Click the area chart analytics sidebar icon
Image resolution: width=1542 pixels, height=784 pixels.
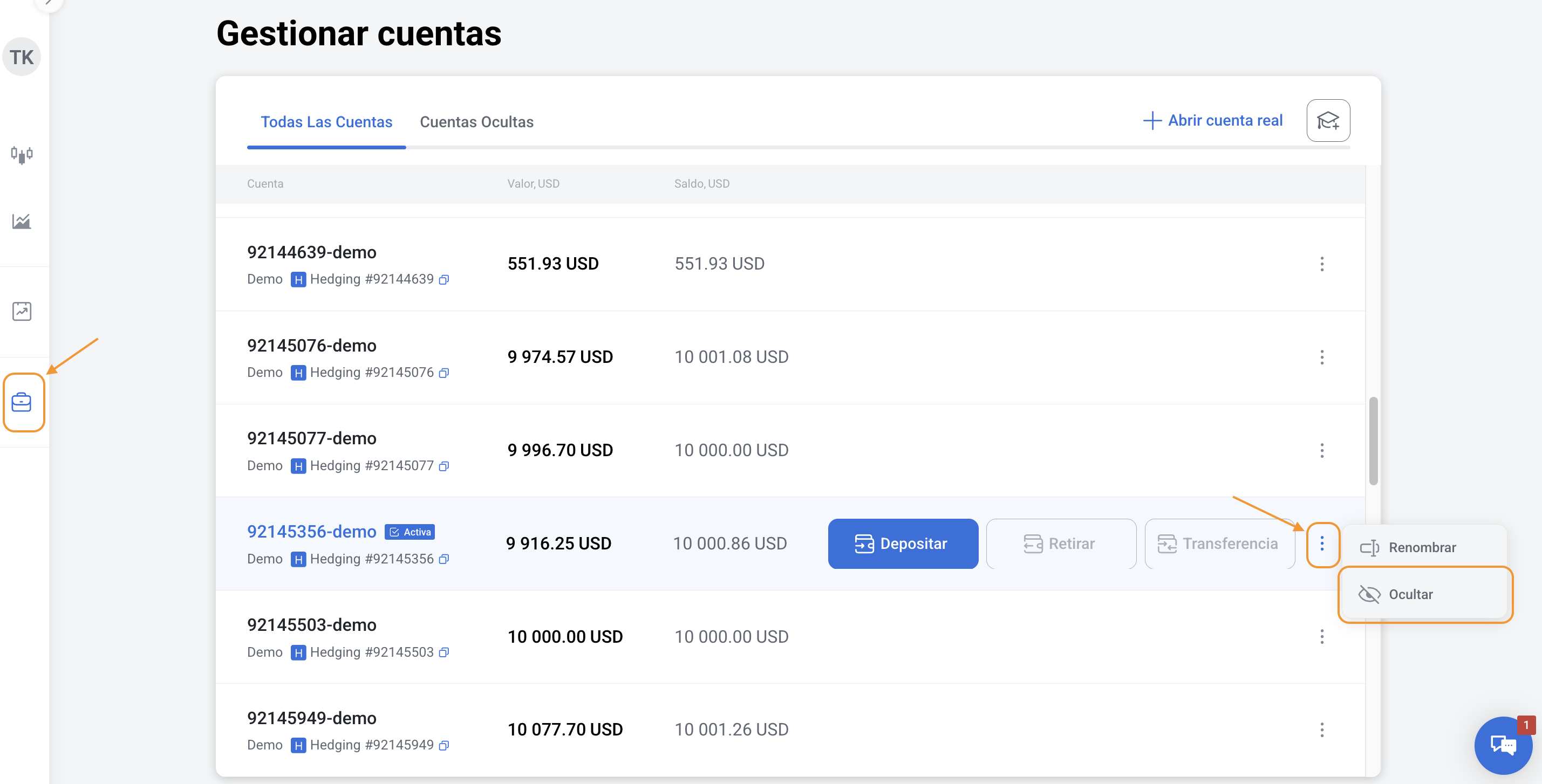click(22, 221)
